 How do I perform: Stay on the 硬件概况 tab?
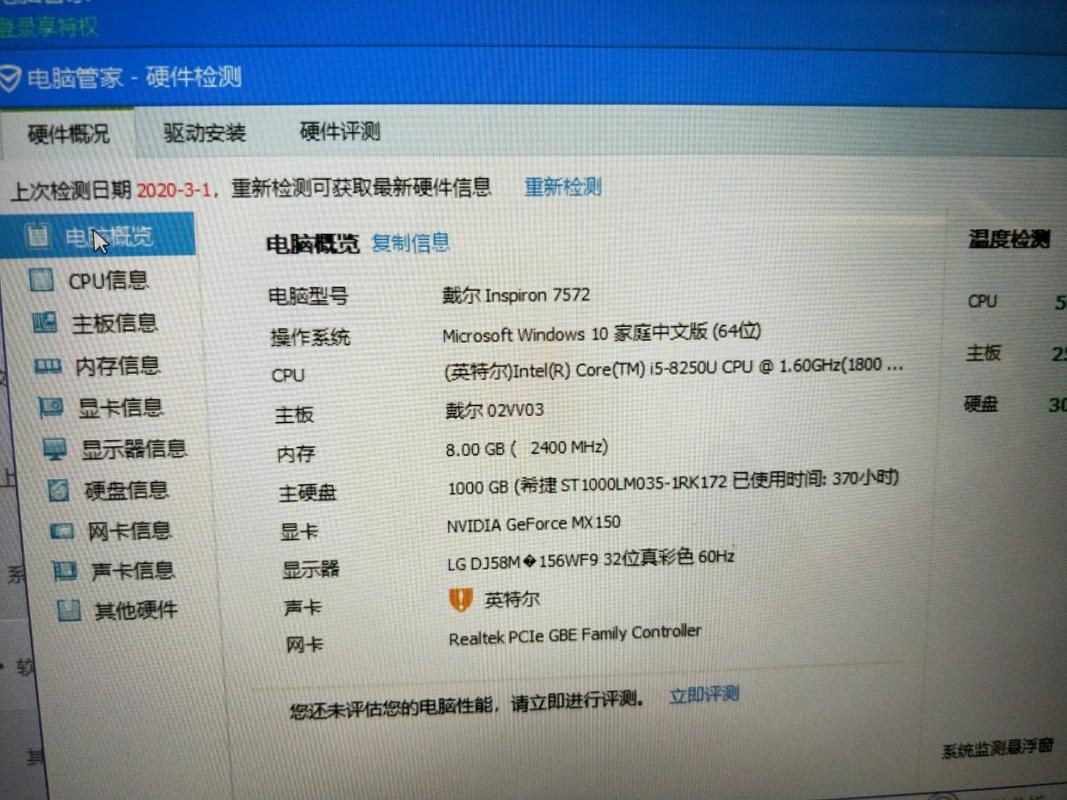tap(67, 131)
